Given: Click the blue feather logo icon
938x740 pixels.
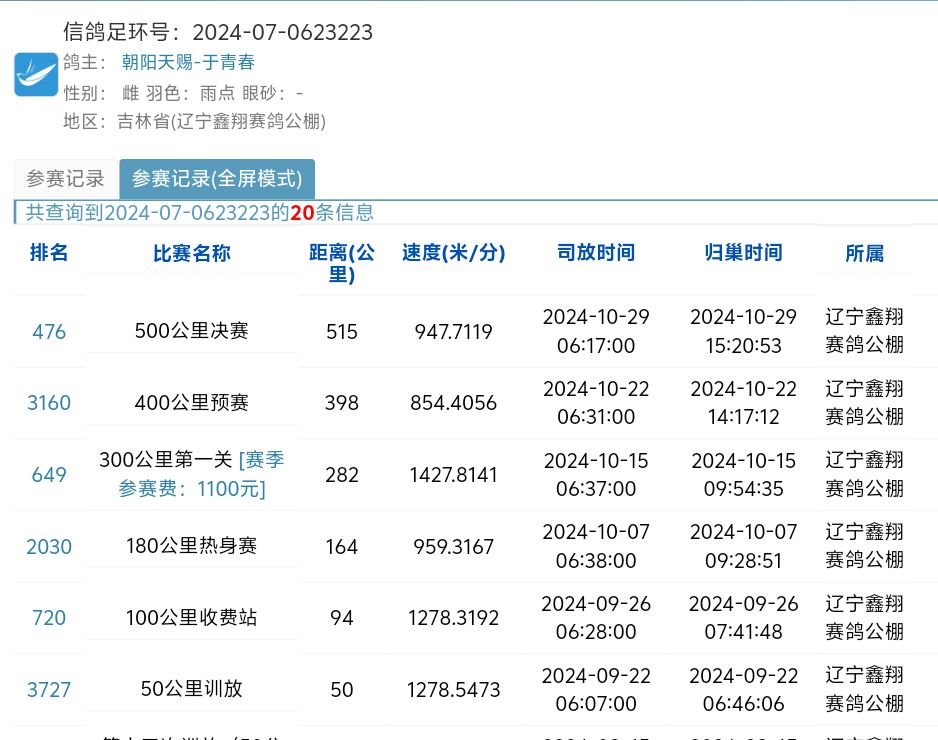Looking at the screenshot, I should coord(36,75).
